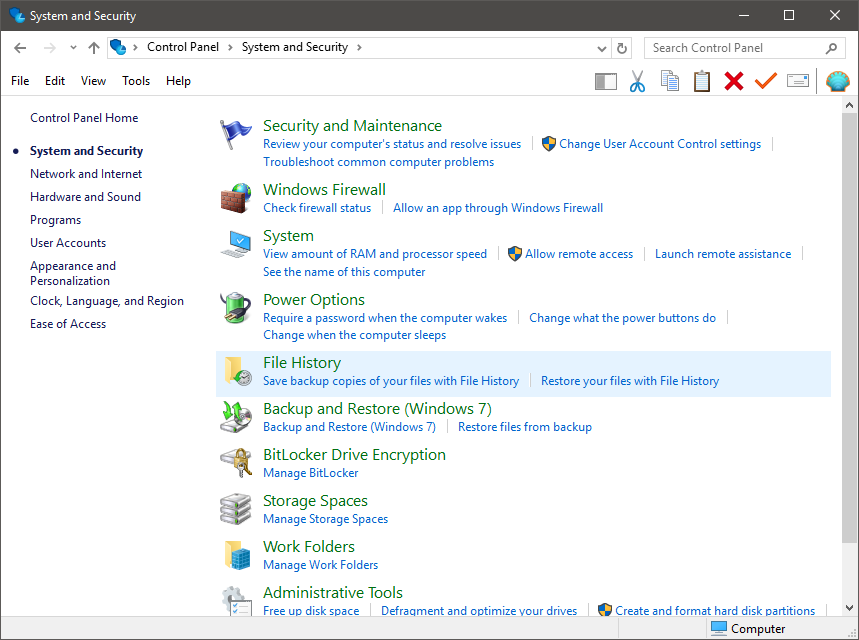Click the vertical scrollbar down arrow

pos(849,608)
